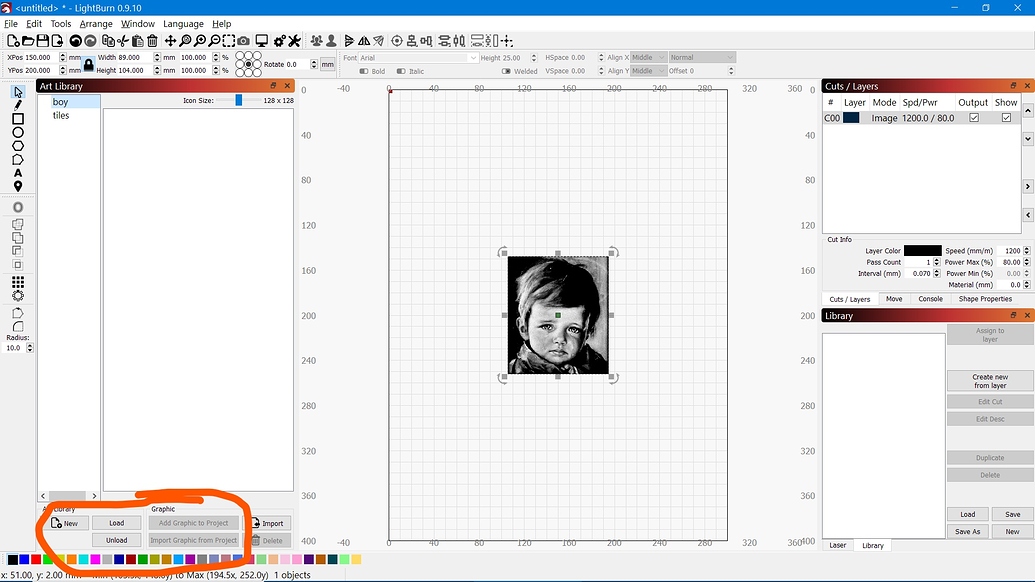The height and width of the screenshot is (582, 1035).
Task: Click the New file toolbar icon
Action: (13, 41)
